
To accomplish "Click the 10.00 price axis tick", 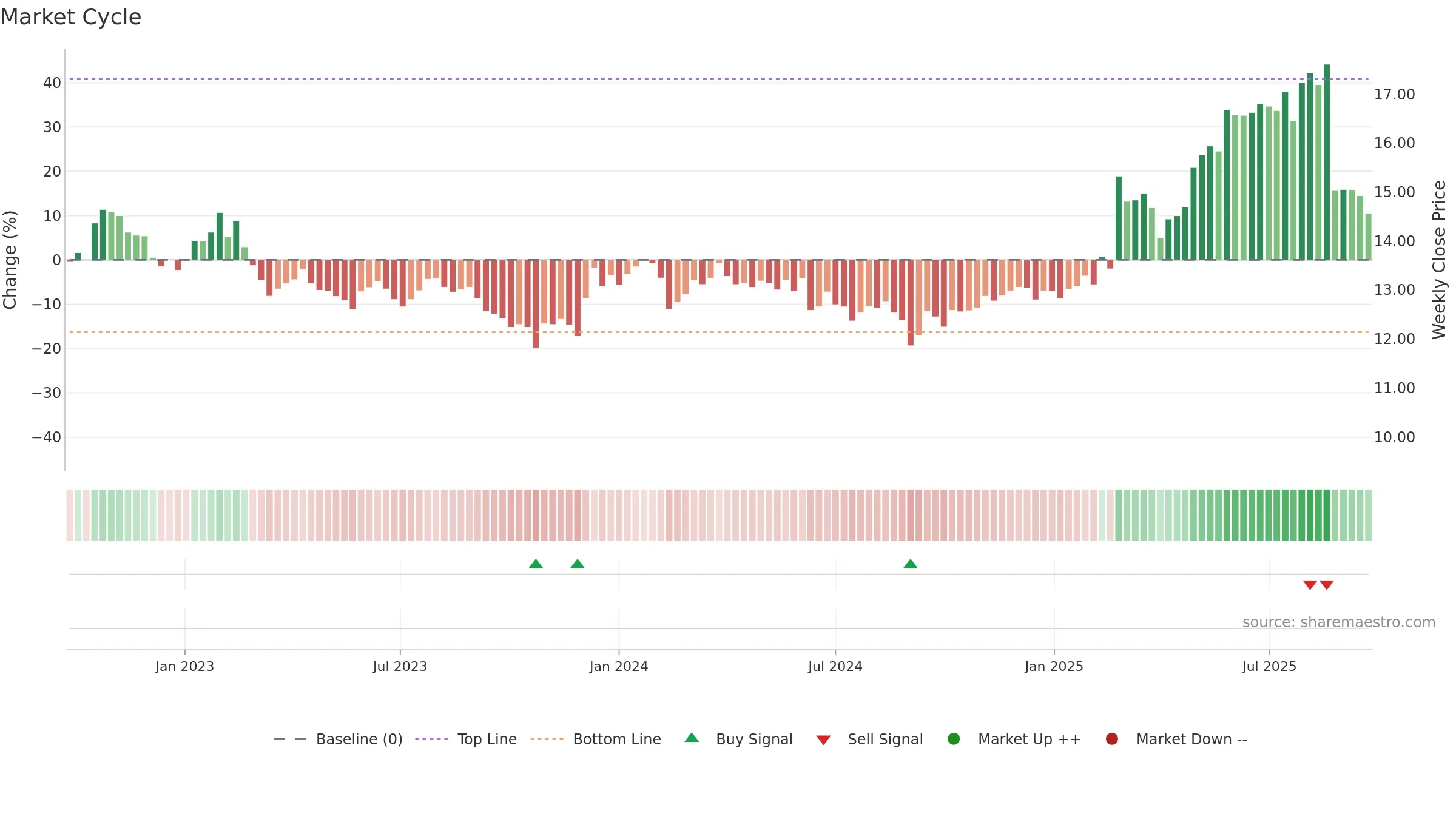I will 1394,437.
